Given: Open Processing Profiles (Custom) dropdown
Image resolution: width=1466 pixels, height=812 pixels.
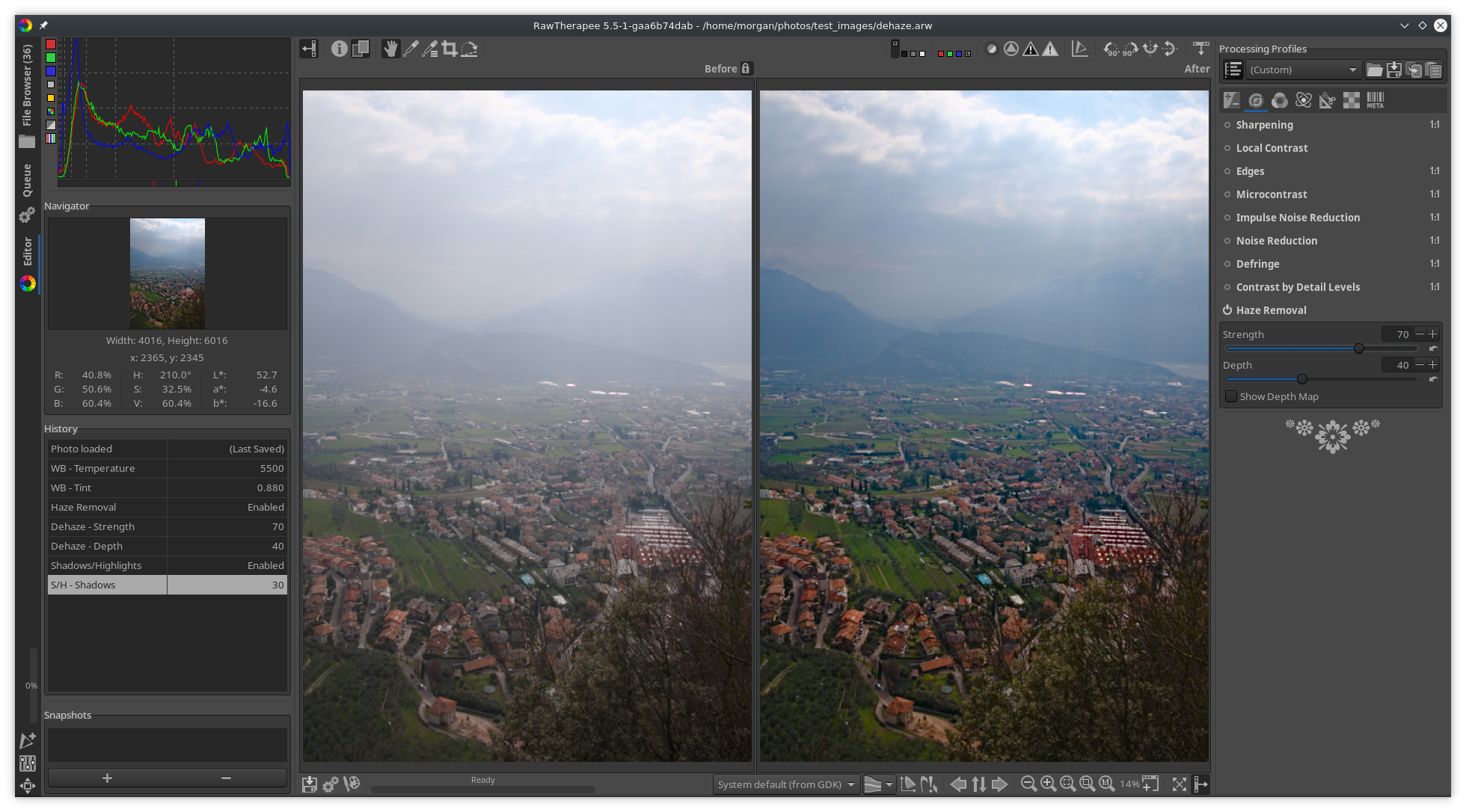Looking at the screenshot, I should pyautogui.click(x=1303, y=70).
